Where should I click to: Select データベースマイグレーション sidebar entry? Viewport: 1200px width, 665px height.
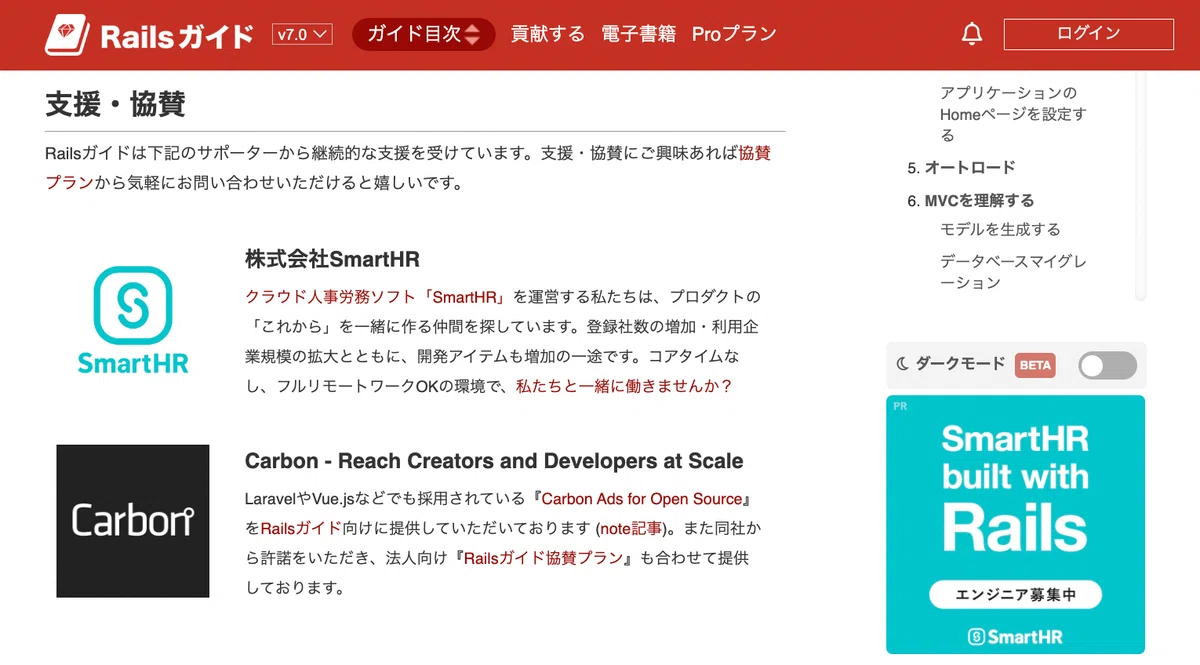click(1013, 272)
